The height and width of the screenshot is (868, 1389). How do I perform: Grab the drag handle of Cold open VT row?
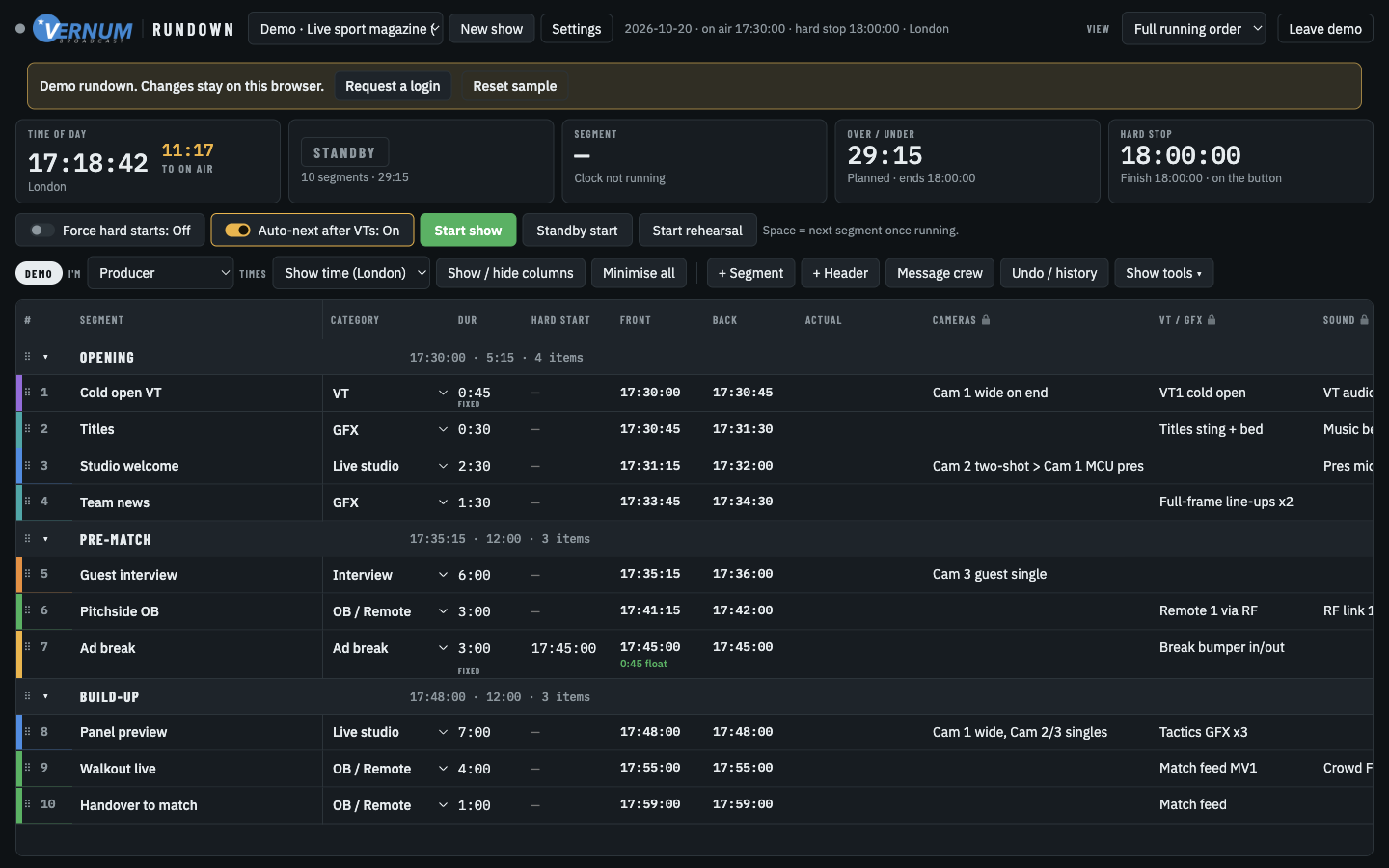click(27, 393)
